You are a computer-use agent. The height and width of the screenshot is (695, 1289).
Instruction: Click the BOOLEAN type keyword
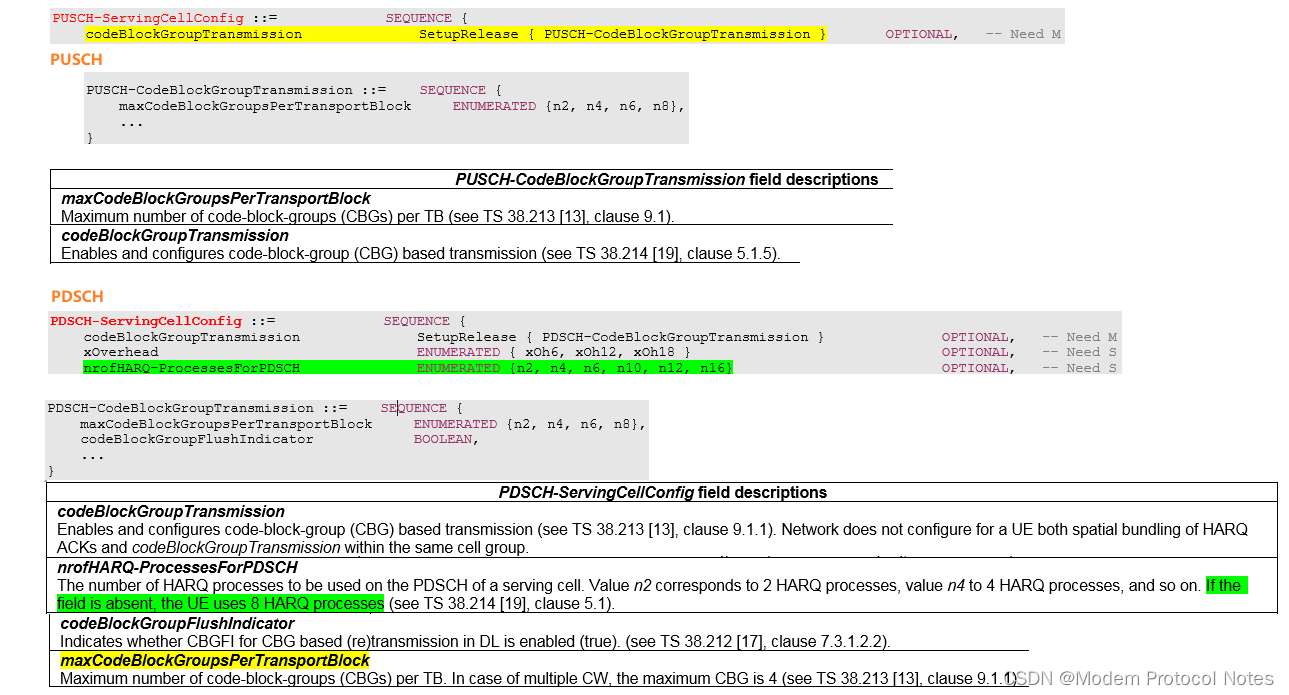pyautogui.click(x=446, y=439)
